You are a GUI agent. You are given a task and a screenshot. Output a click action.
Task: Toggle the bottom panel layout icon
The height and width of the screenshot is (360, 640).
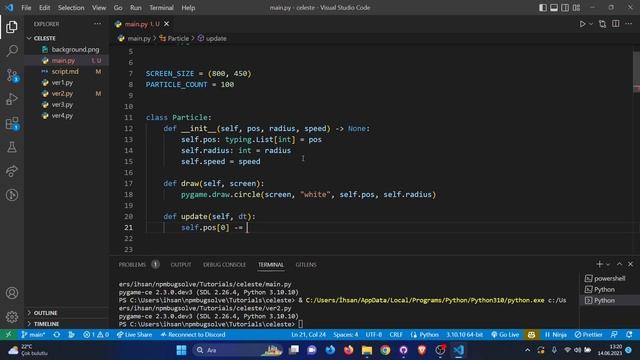(x=554, y=8)
